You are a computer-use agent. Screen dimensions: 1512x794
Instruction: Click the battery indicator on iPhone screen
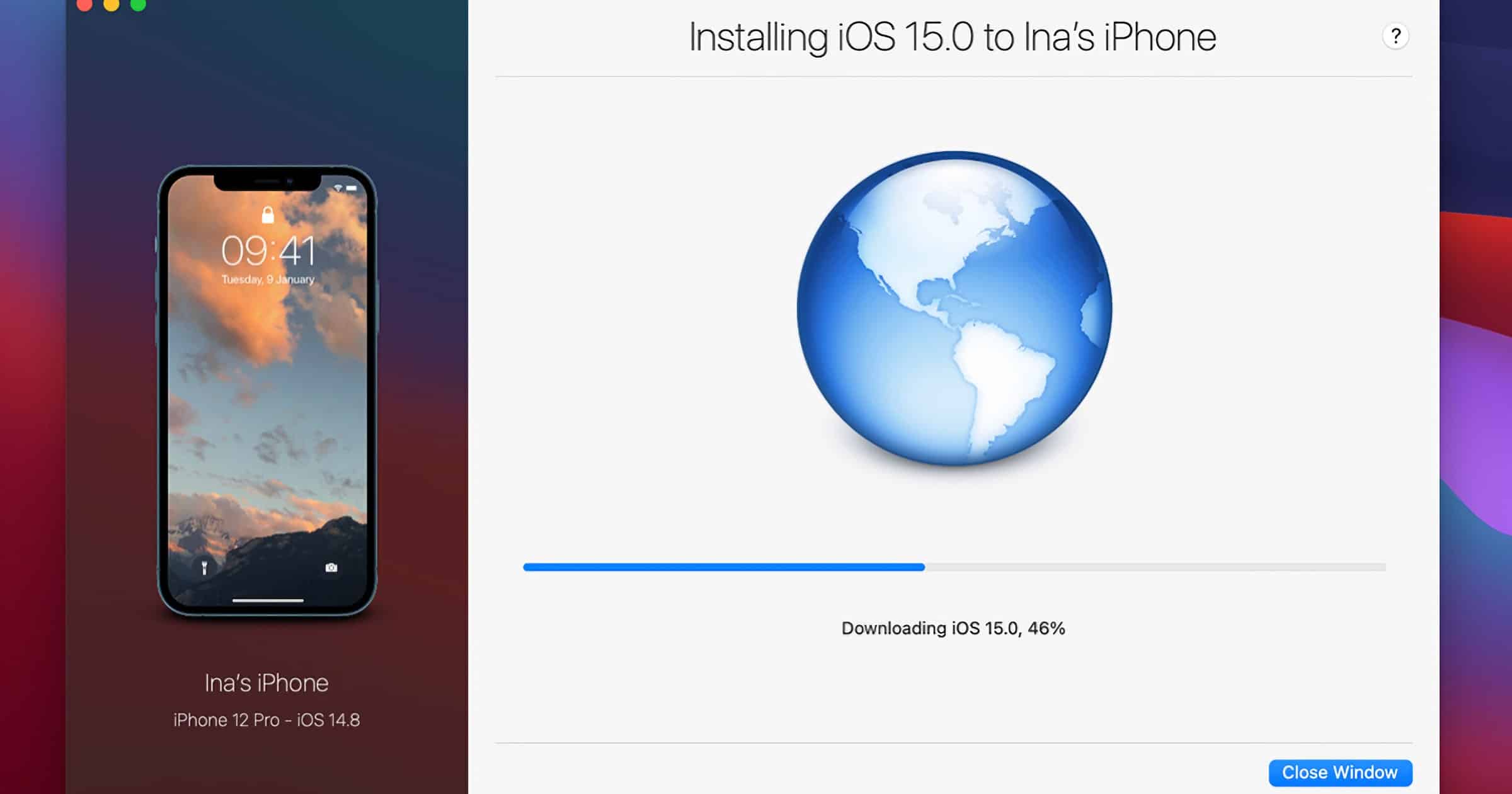click(x=352, y=188)
